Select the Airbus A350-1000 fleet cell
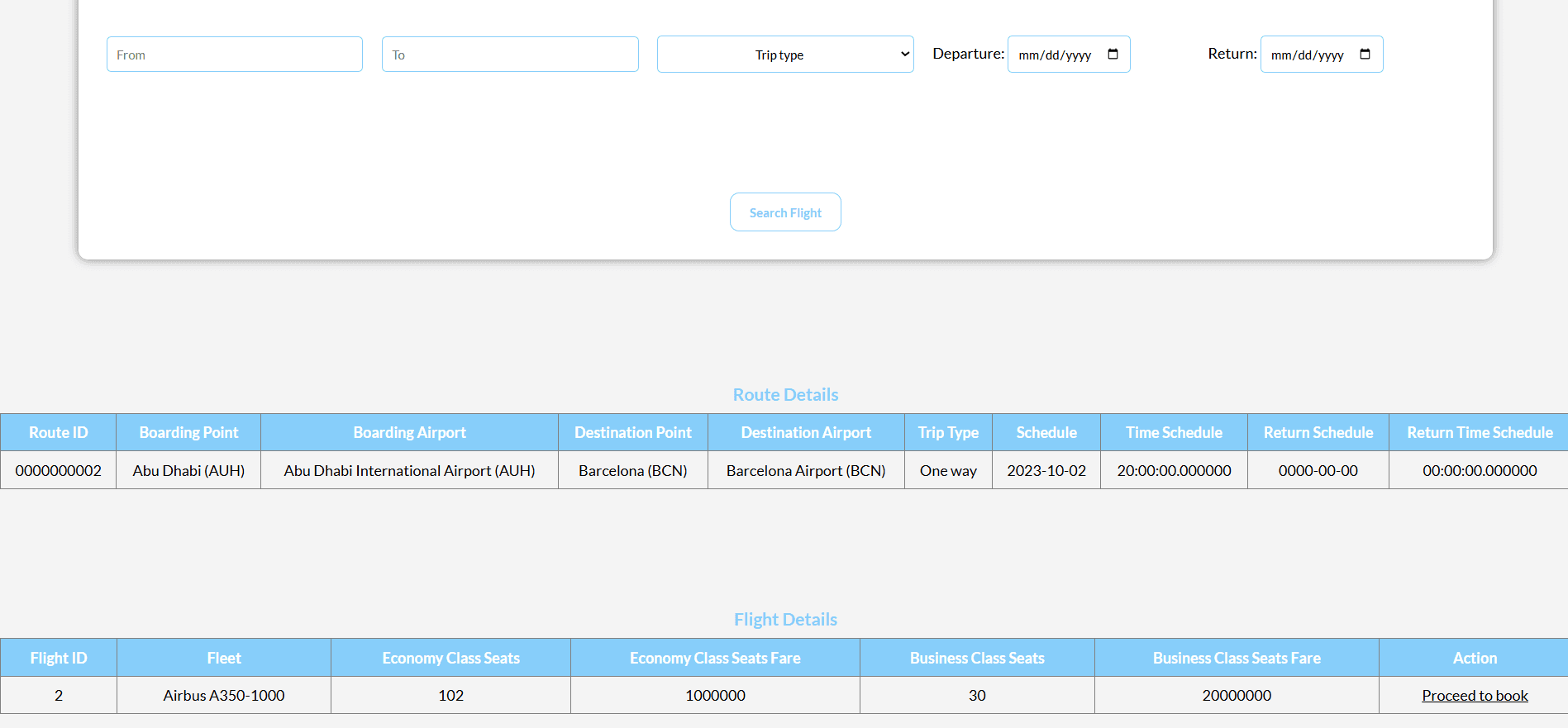This screenshot has width=1568, height=728. click(x=224, y=696)
